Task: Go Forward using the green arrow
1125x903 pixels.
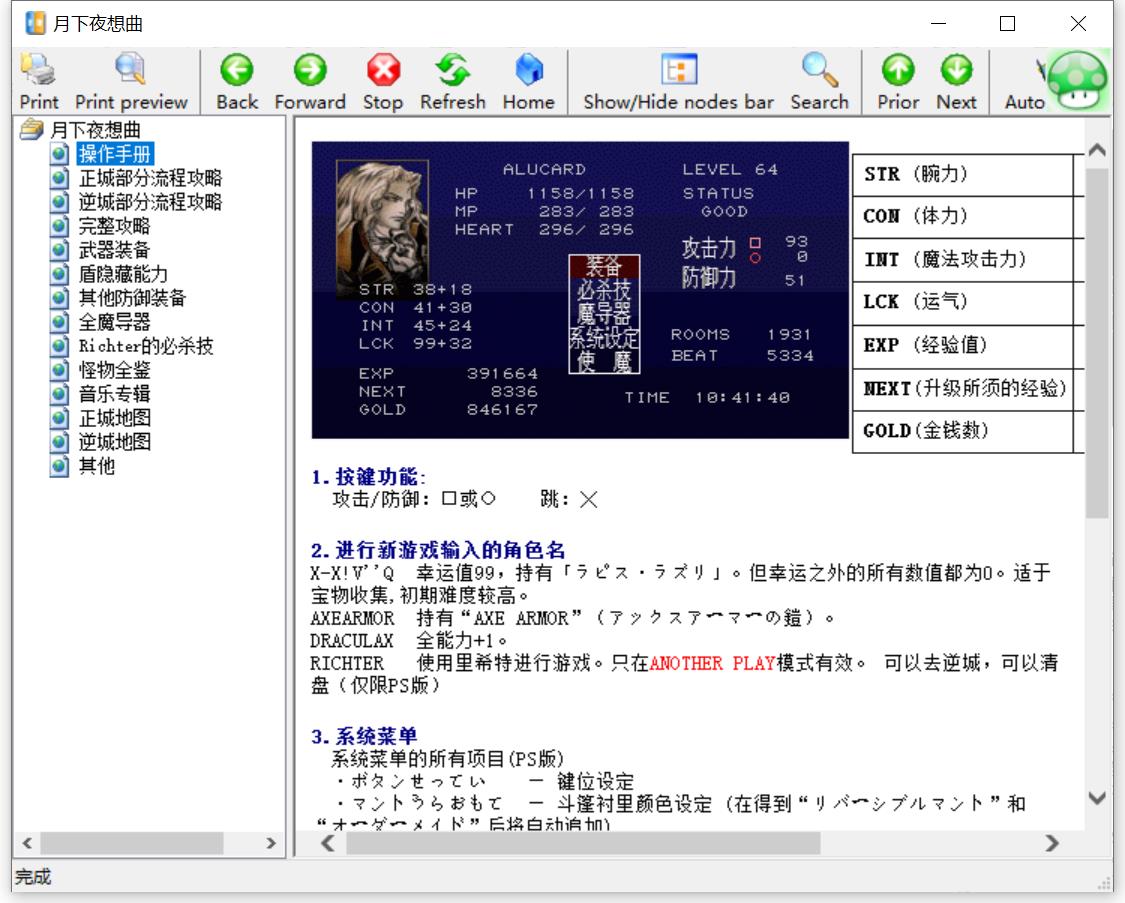Action: pyautogui.click(x=310, y=81)
